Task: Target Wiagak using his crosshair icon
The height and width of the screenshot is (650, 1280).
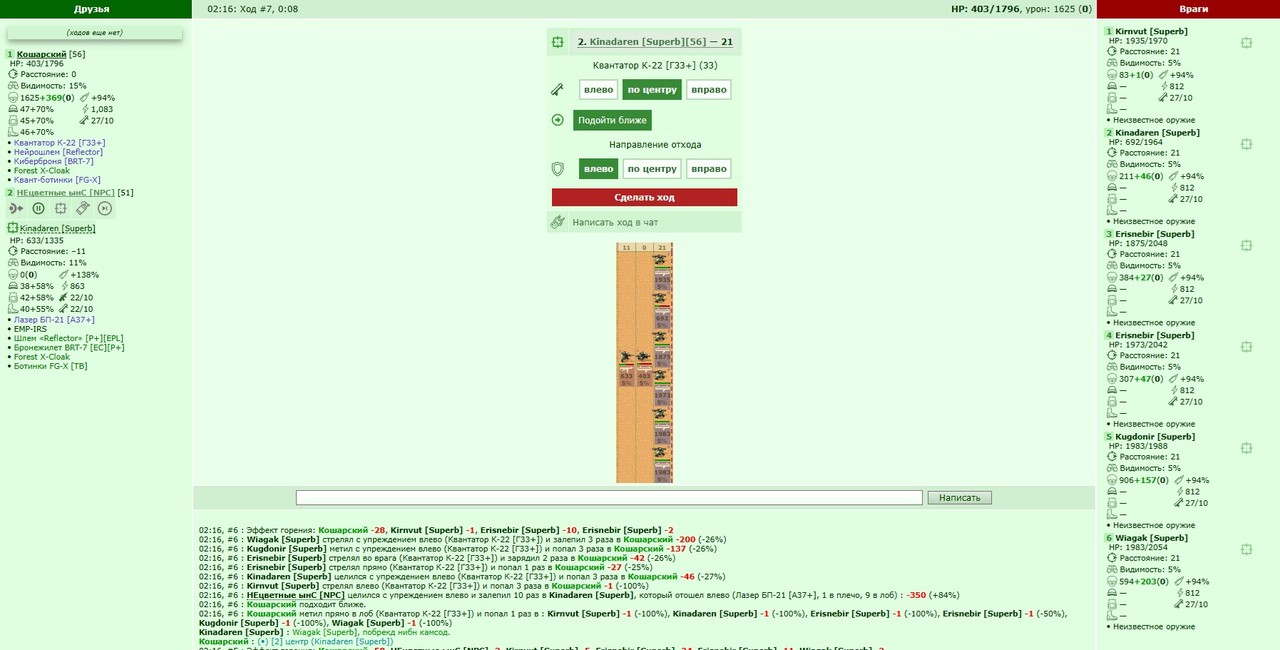Action: (x=1246, y=549)
